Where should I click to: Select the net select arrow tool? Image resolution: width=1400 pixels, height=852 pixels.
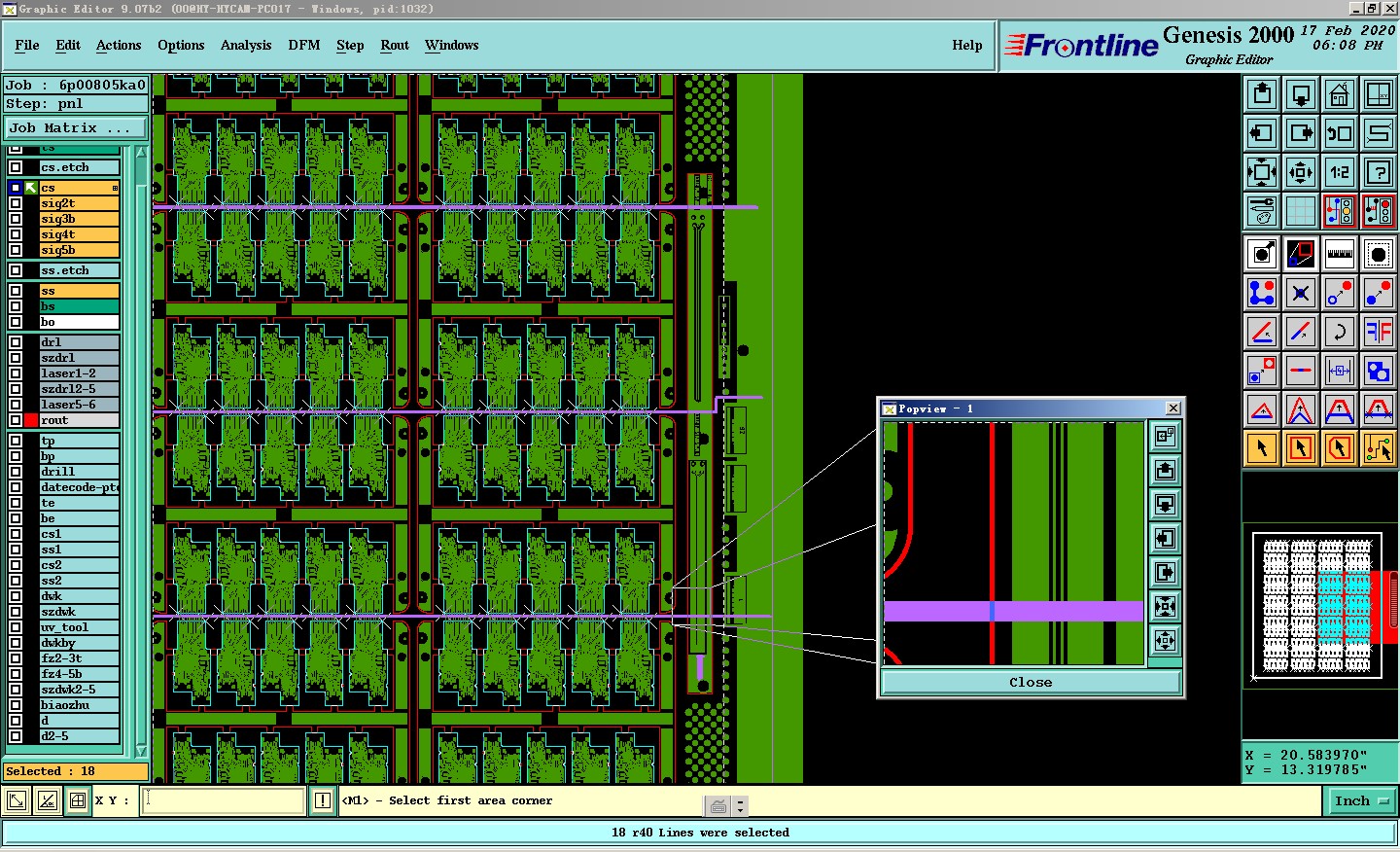(1379, 448)
